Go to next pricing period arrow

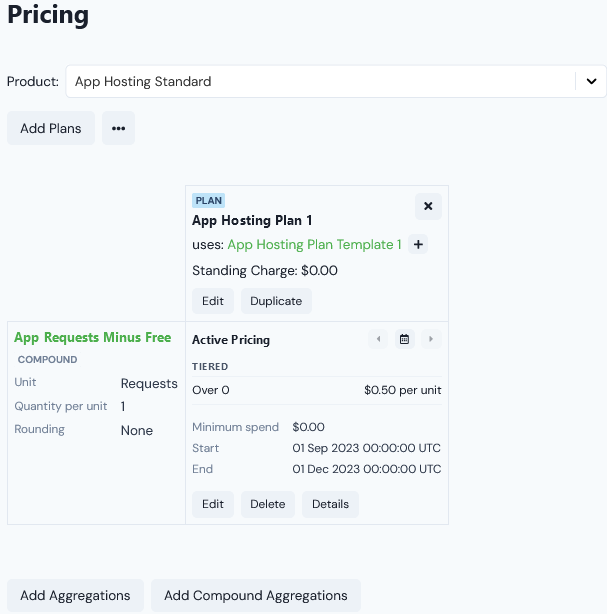coord(430,340)
